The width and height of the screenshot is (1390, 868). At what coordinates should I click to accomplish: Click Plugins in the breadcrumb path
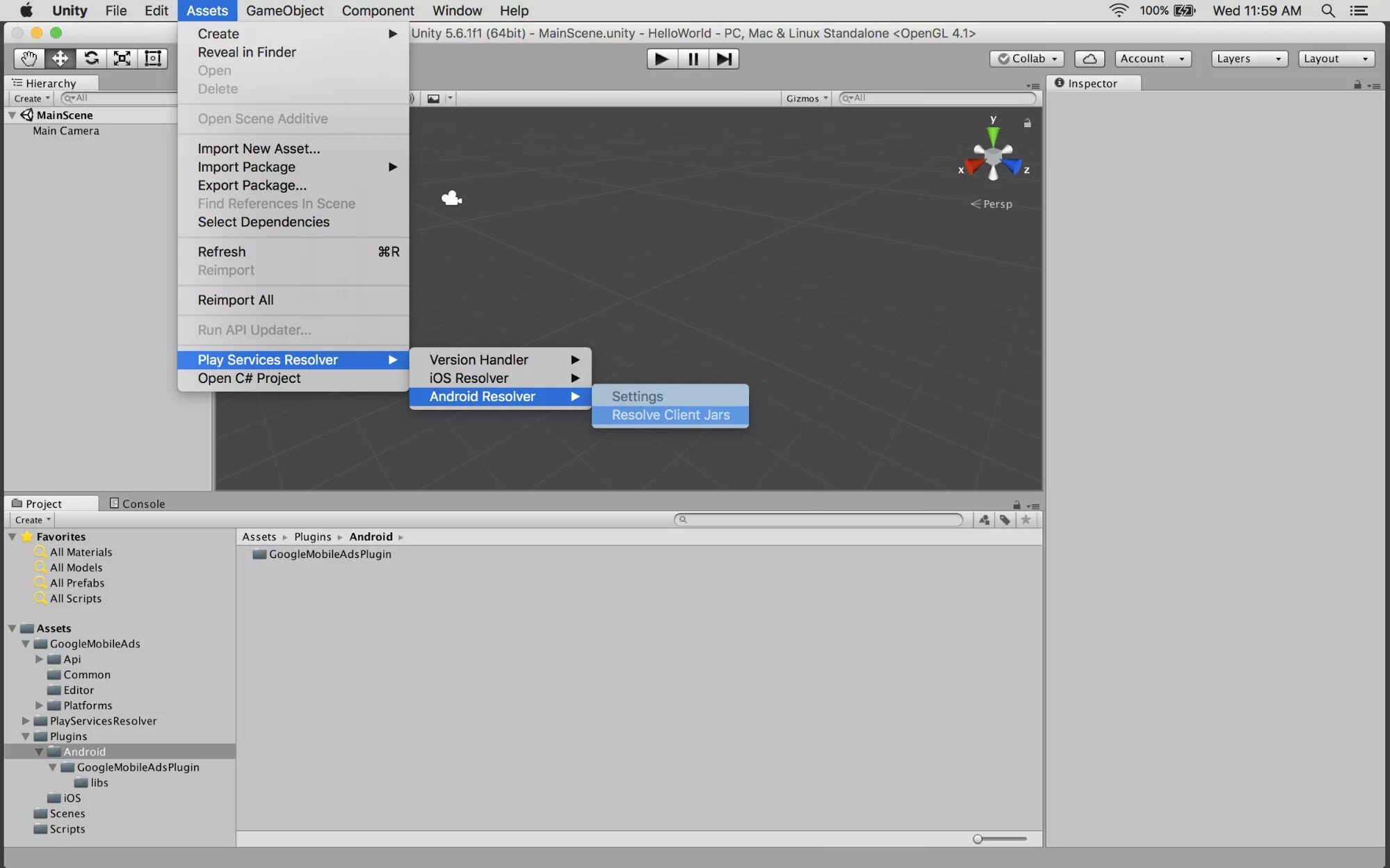312,537
